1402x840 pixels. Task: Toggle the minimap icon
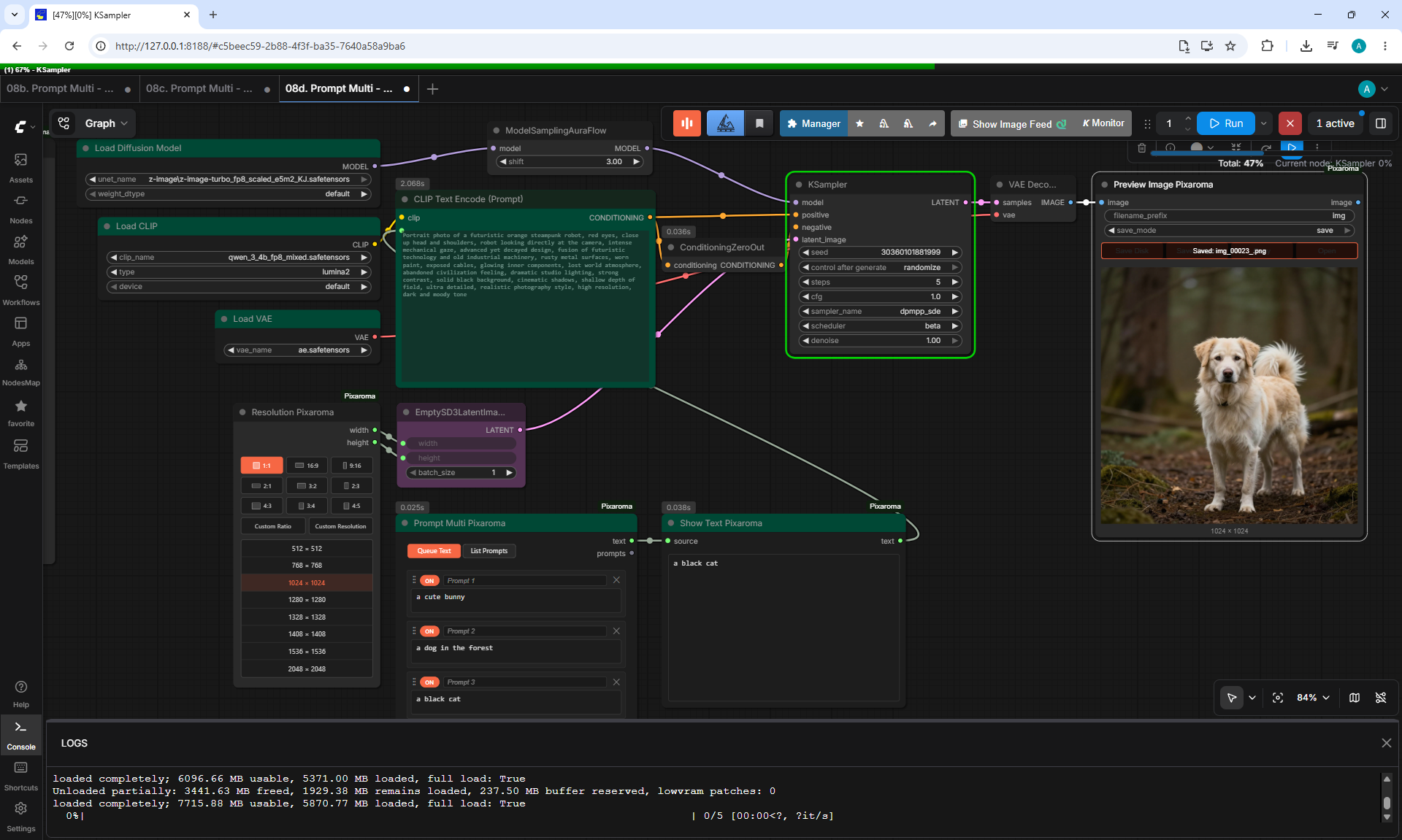(1355, 698)
